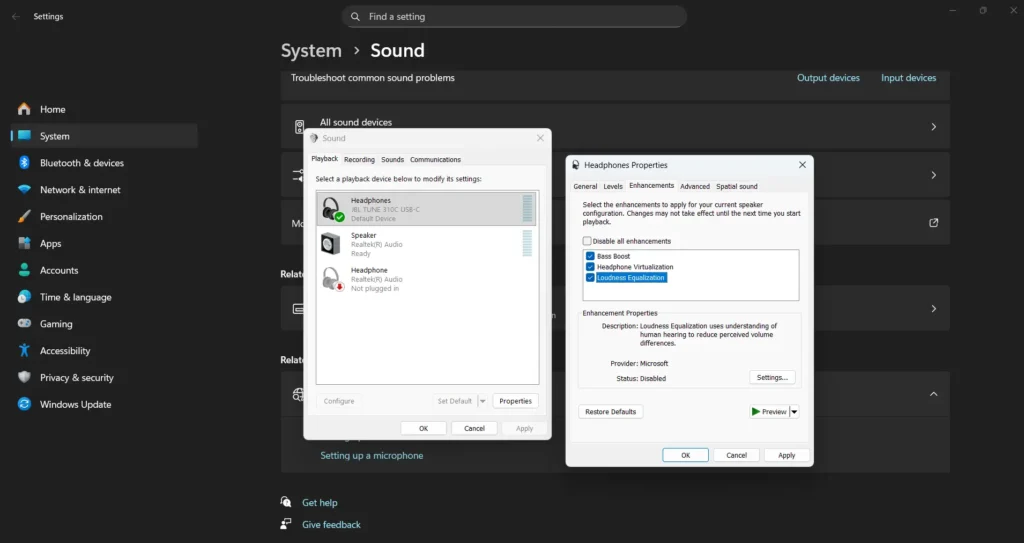Open Setting up a microphone link
This screenshot has width=1024, height=543.
click(372, 455)
